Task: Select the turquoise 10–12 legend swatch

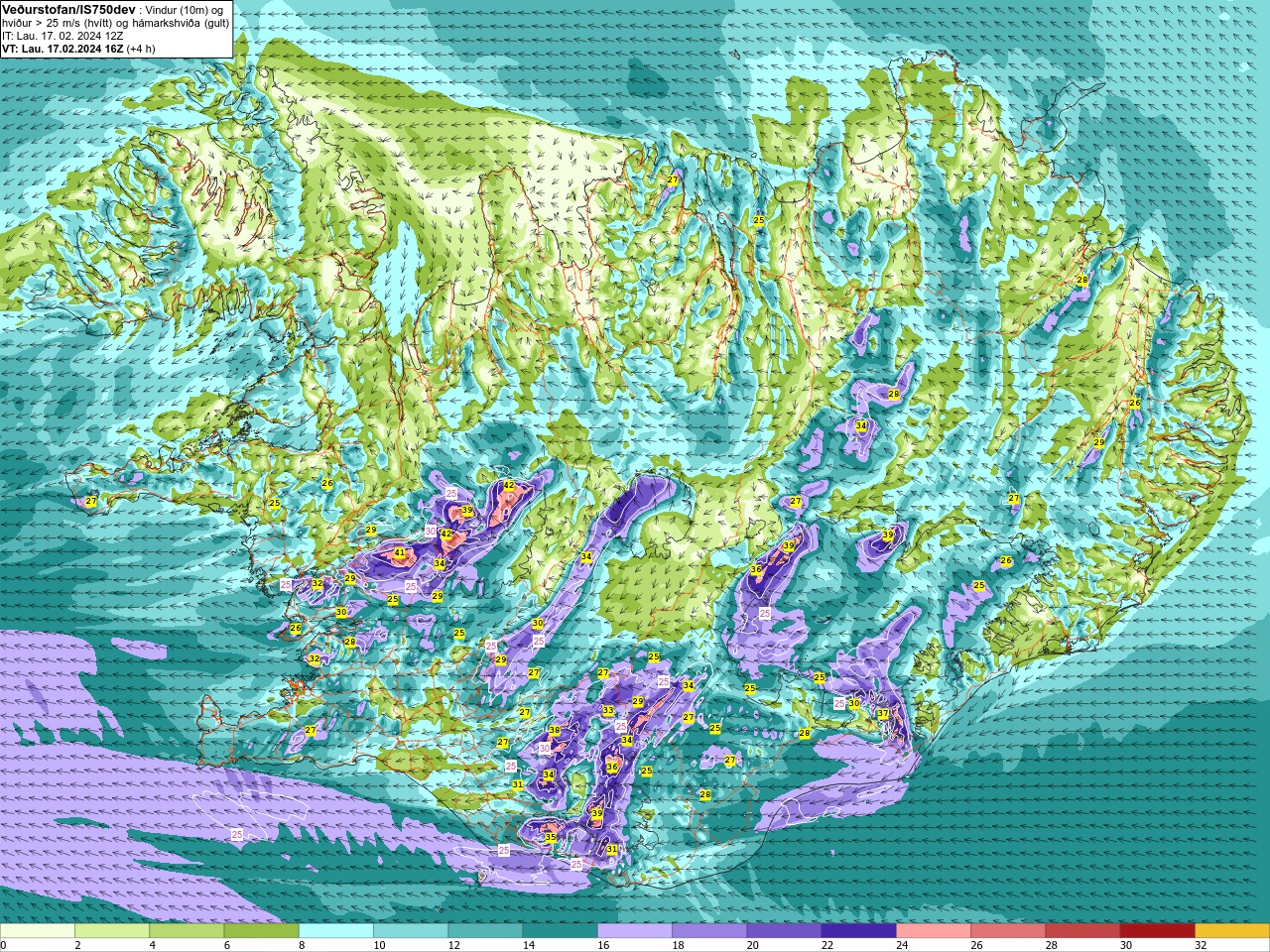Action: tap(411, 931)
